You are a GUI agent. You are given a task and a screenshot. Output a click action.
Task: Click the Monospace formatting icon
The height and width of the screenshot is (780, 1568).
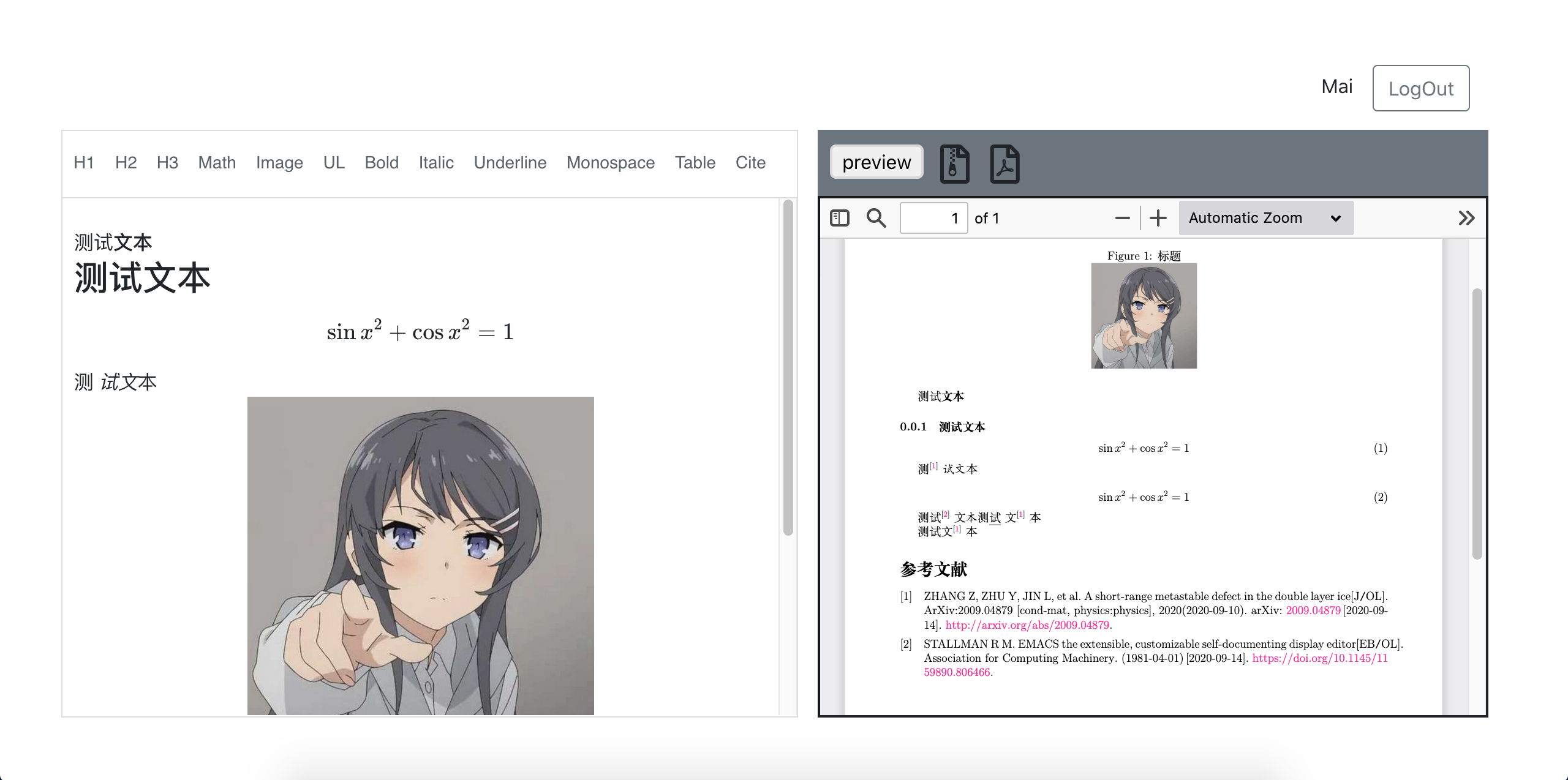click(610, 163)
